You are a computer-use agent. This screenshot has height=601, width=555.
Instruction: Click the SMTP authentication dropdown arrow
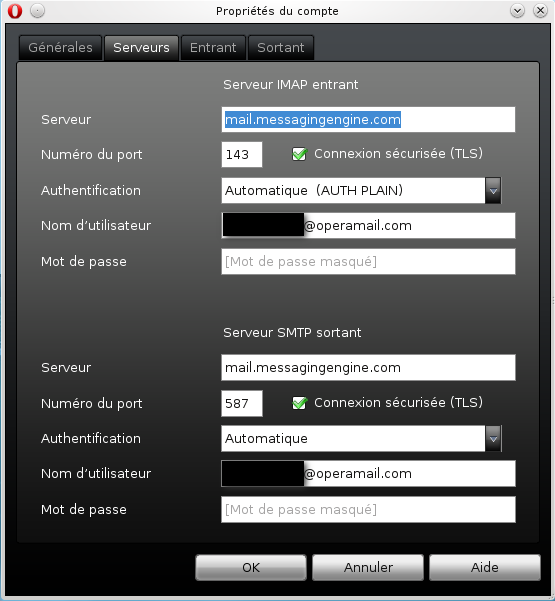point(493,438)
